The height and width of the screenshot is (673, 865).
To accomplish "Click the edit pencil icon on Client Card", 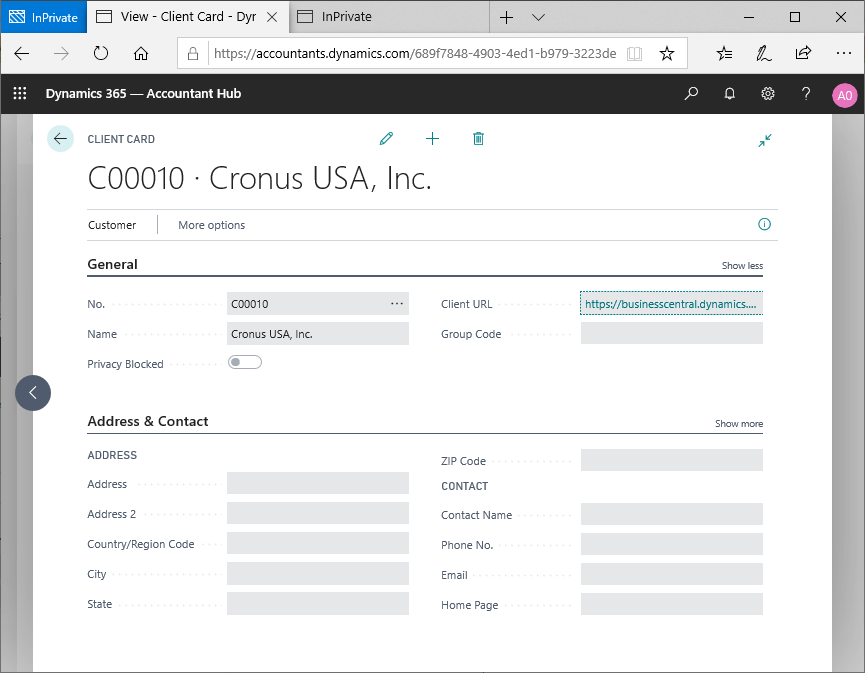I will 386,138.
